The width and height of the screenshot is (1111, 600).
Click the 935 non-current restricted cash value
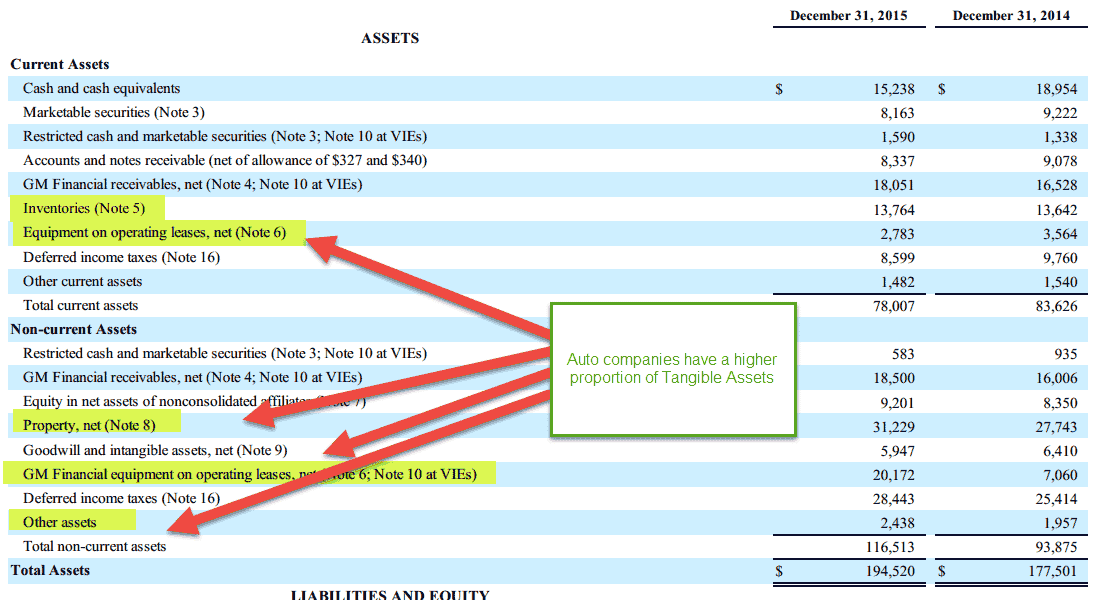(1066, 355)
